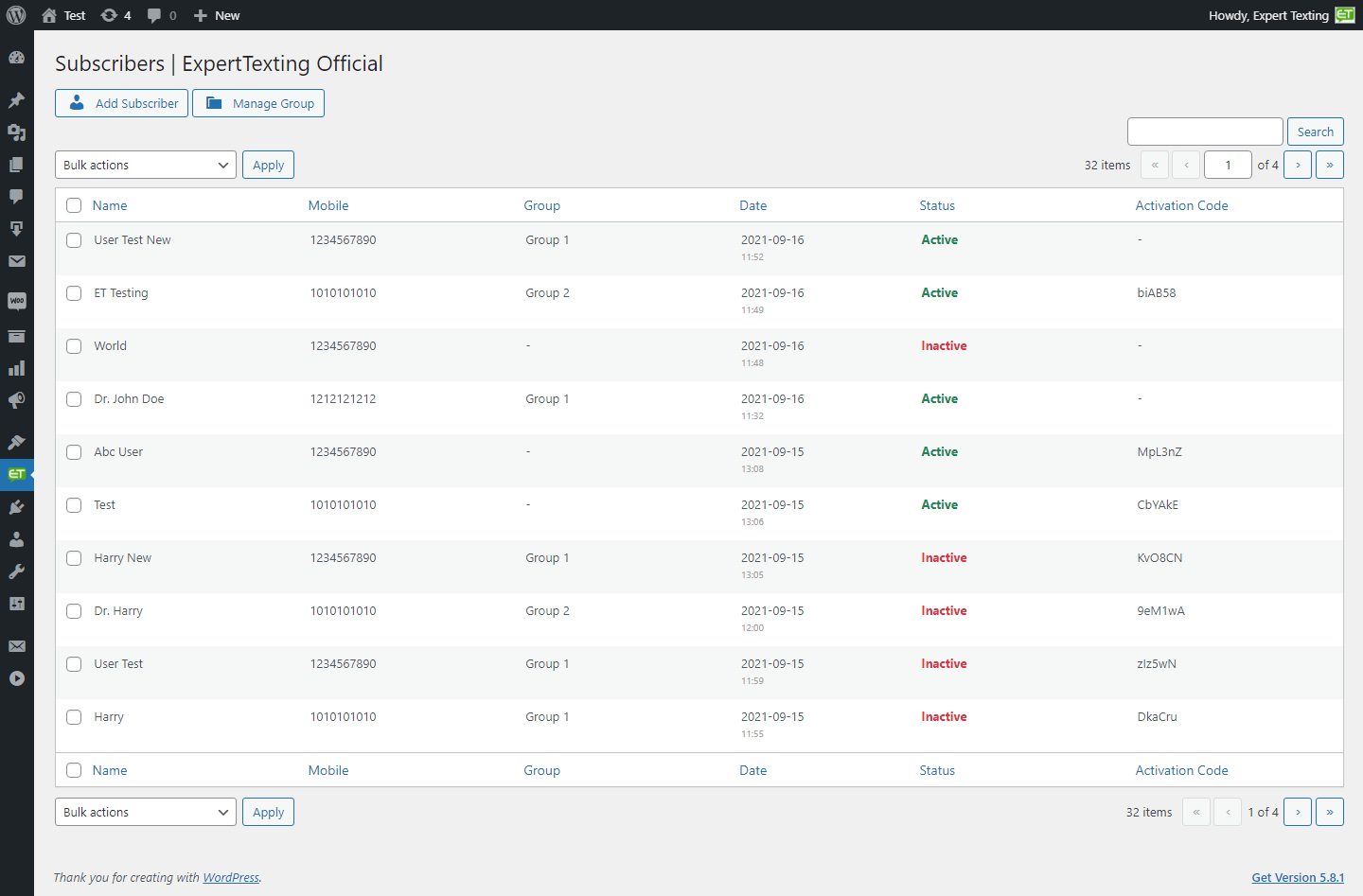
Task: Click activation code biAB58
Action: pos(1156,293)
